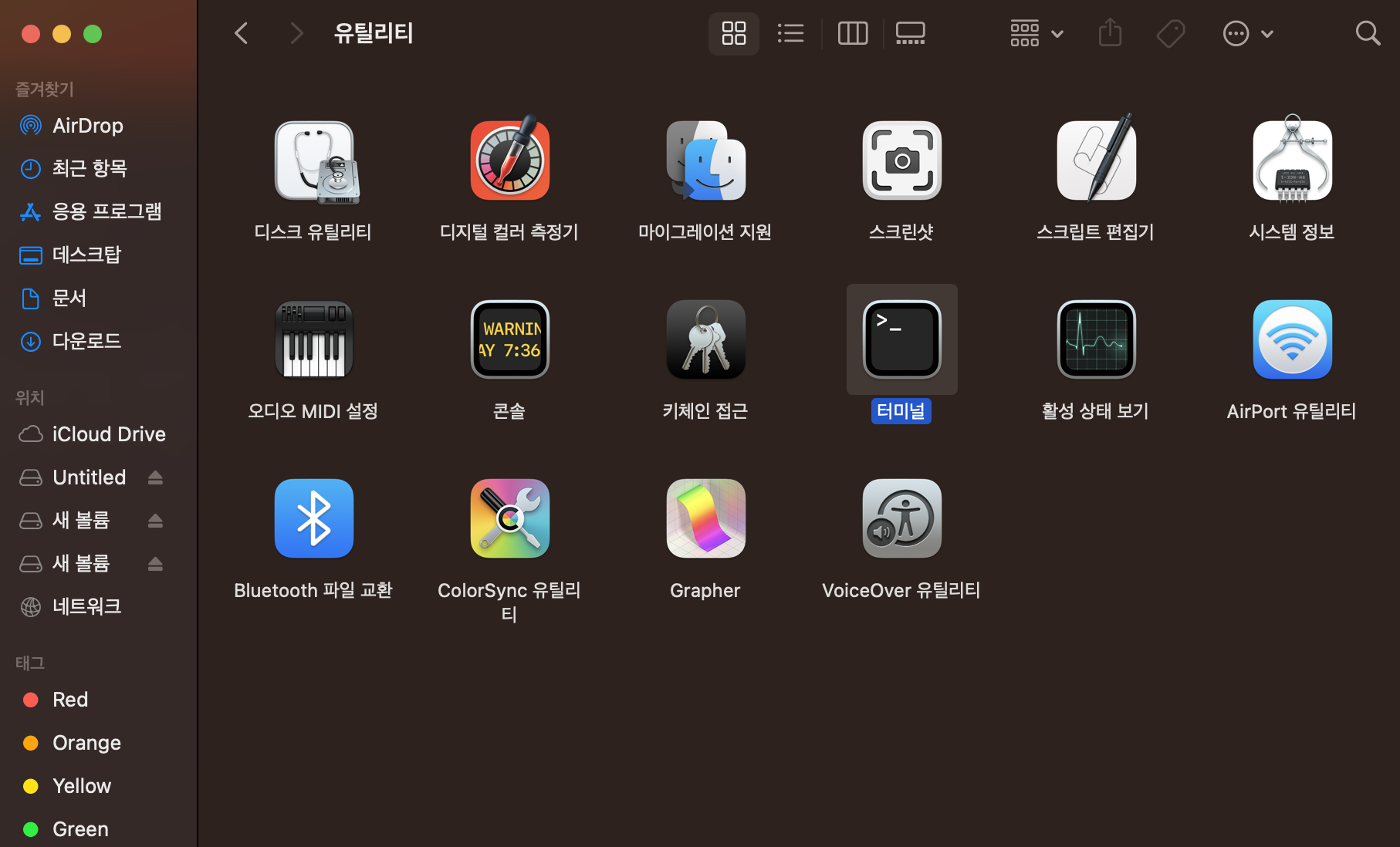This screenshot has height=847, width=1400.
Task: Click the Bluetooth 파일 교환 icon
Action: pos(314,518)
